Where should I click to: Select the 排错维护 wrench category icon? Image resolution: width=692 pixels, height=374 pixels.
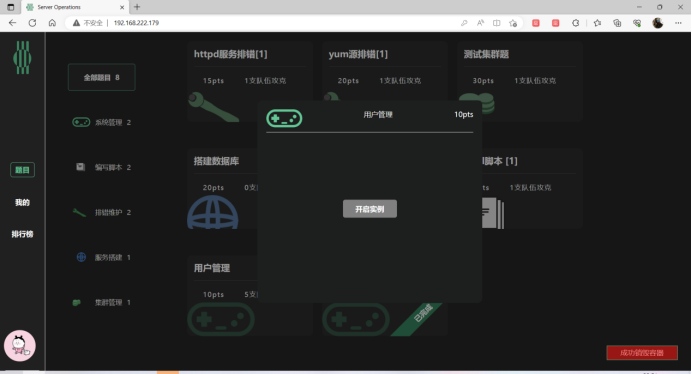(x=79, y=212)
